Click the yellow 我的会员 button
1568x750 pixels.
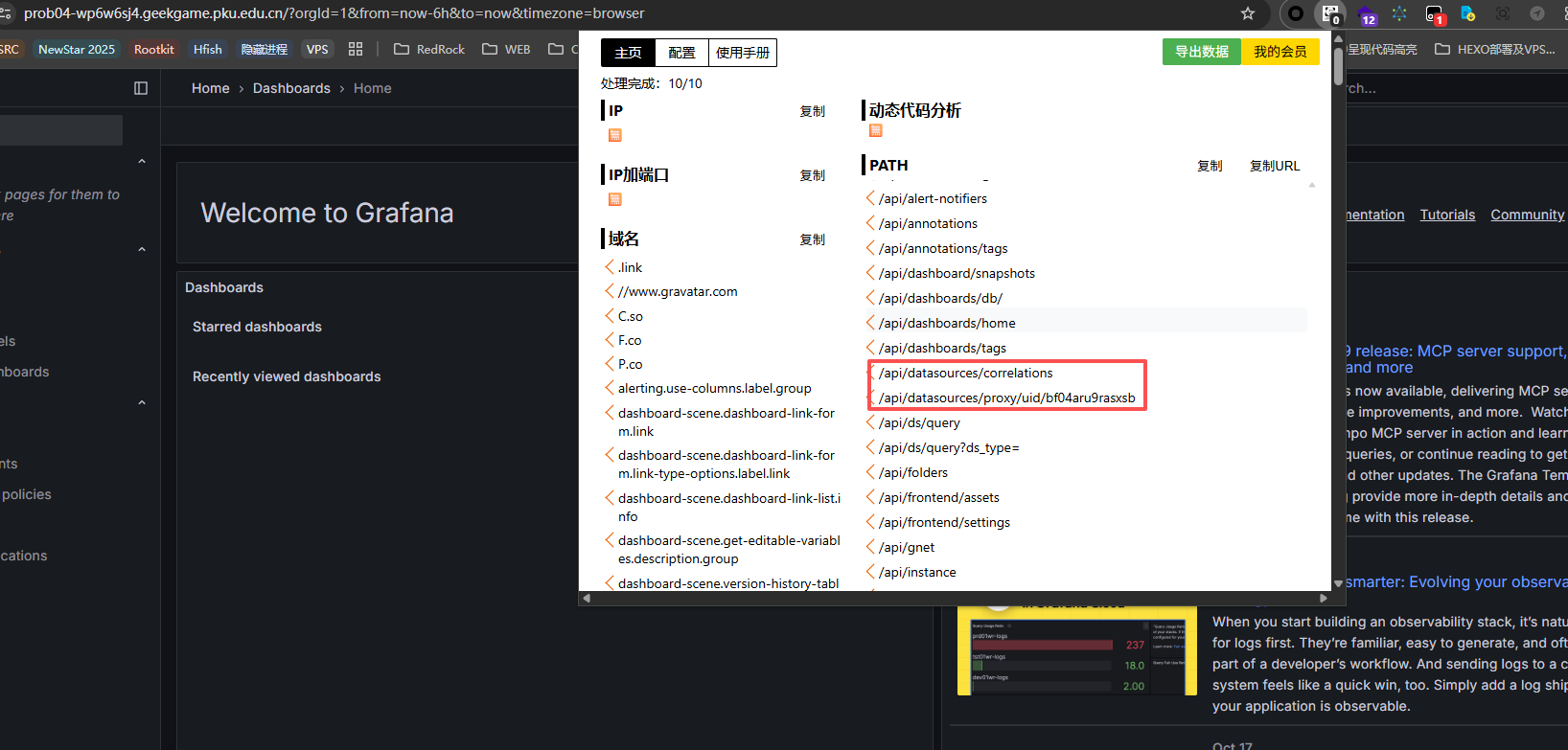coord(1280,52)
